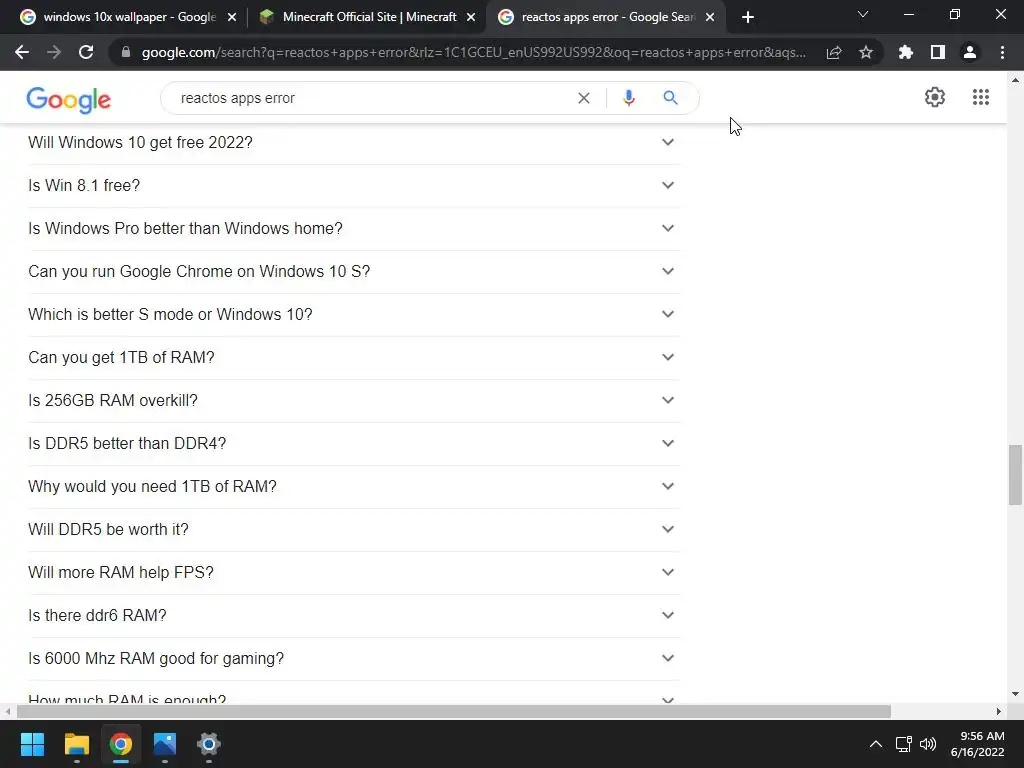Viewport: 1024px width, 768px height.
Task: Expand 'Can you get 1TB of RAM?'
Action: coord(354,358)
